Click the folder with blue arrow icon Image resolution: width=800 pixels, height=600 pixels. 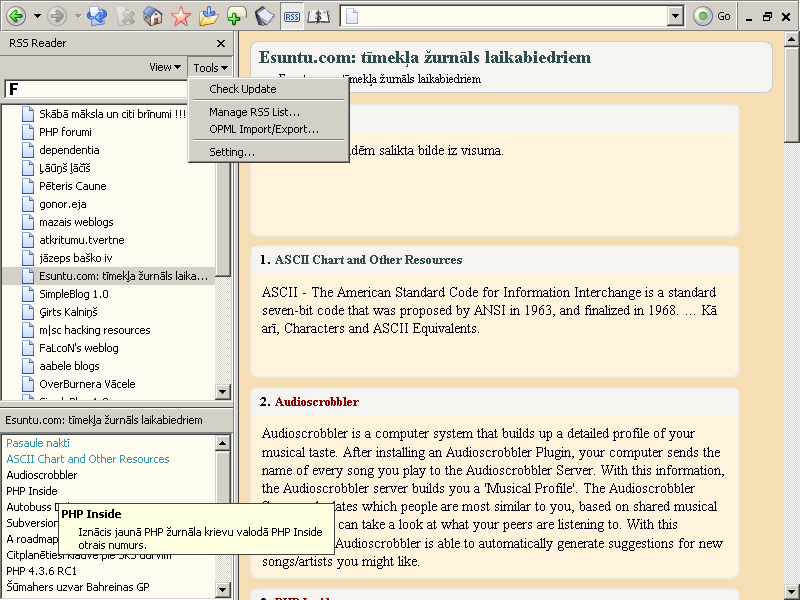click(208, 16)
